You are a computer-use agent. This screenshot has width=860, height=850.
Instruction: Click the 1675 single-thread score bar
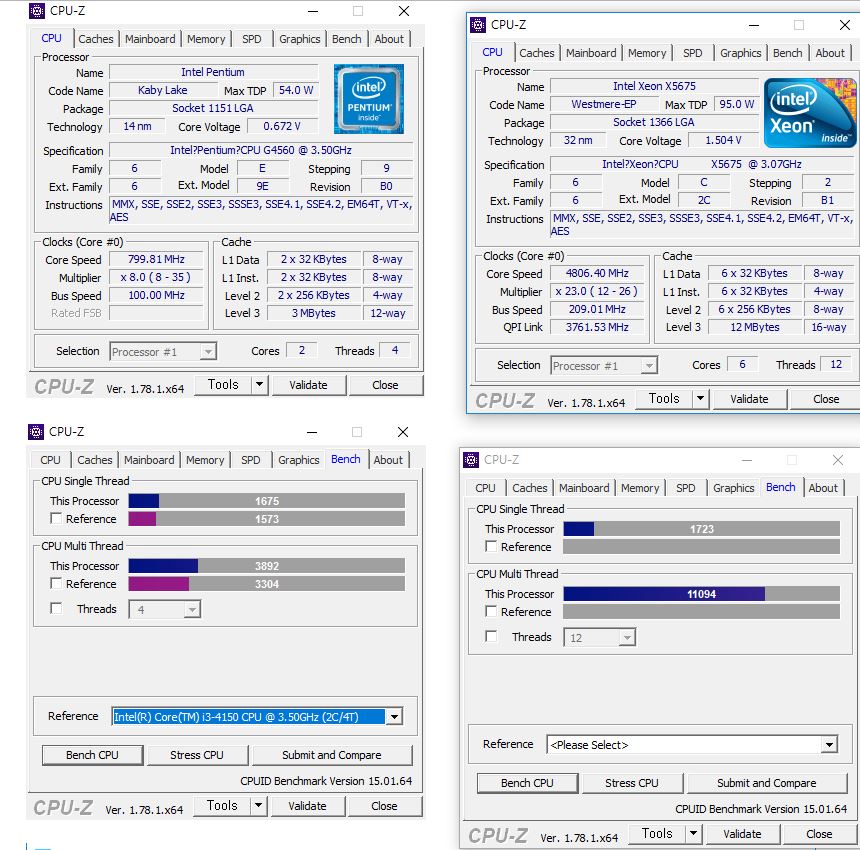tap(267, 501)
